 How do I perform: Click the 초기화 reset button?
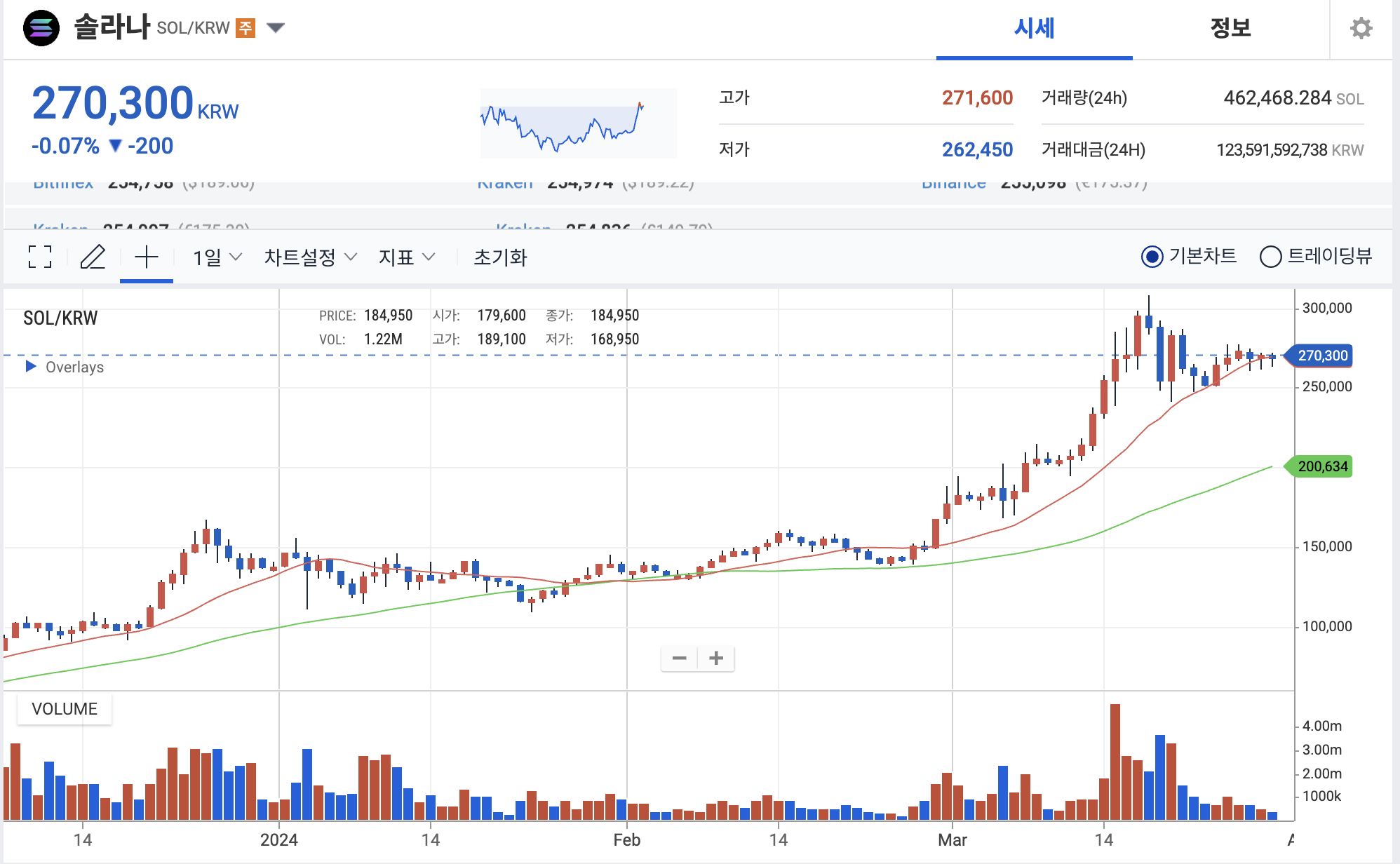pos(500,257)
